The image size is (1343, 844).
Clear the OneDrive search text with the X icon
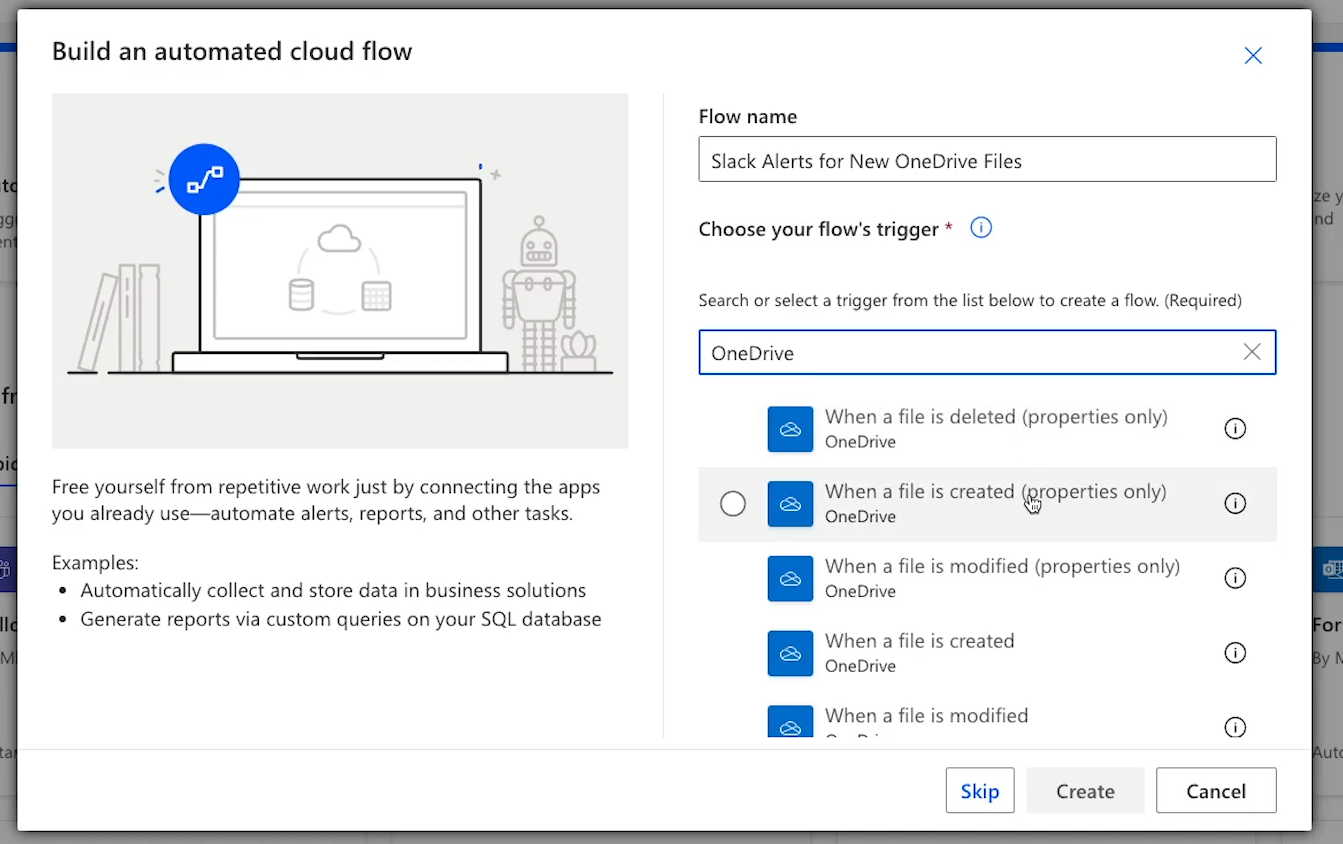point(1252,352)
